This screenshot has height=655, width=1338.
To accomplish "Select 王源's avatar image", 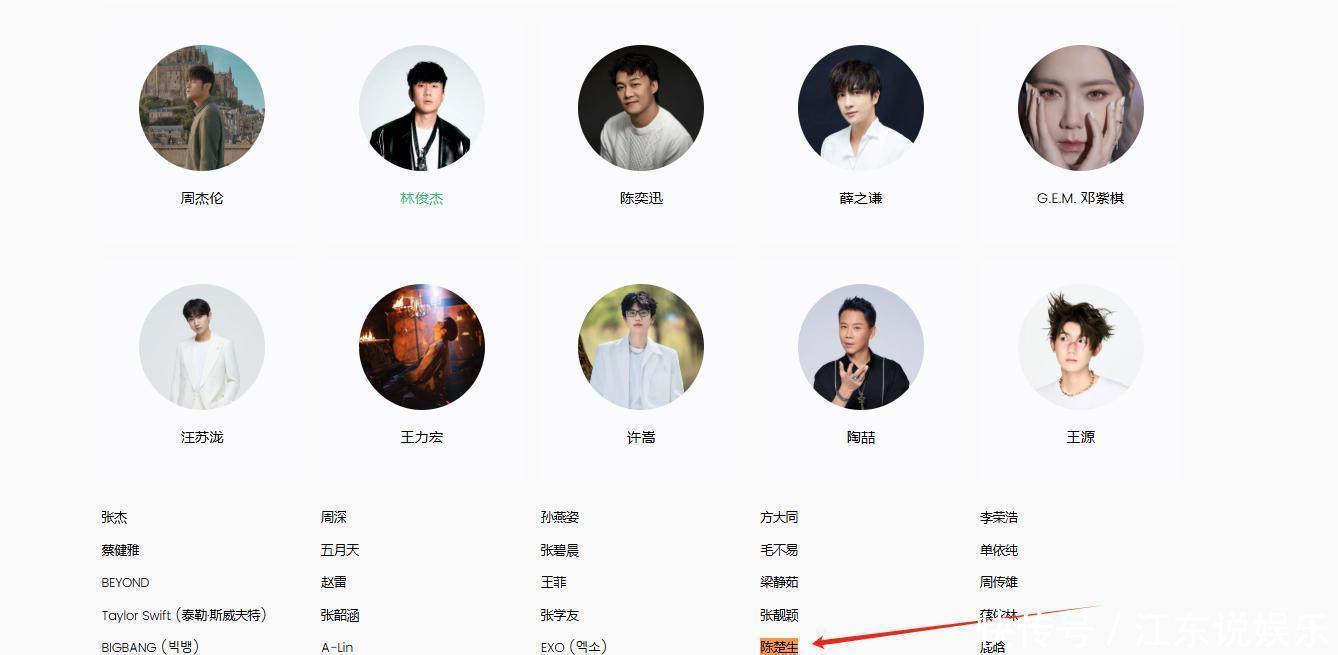I will pyautogui.click(x=1081, y=347).
